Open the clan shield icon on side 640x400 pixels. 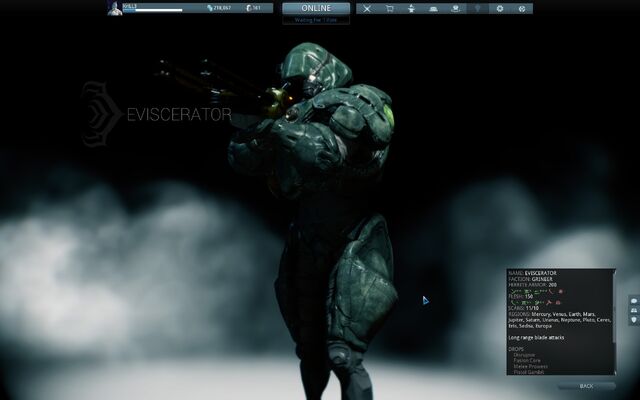[x=634, y=320]
